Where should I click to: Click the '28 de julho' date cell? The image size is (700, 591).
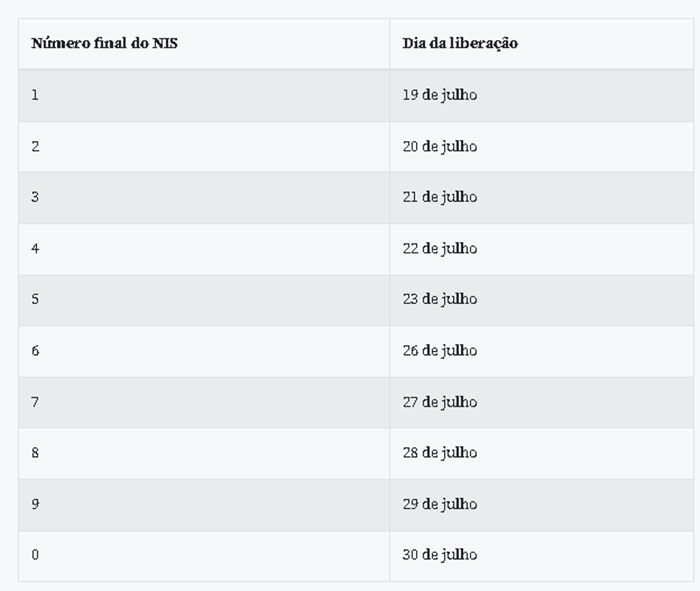(440, 453)
